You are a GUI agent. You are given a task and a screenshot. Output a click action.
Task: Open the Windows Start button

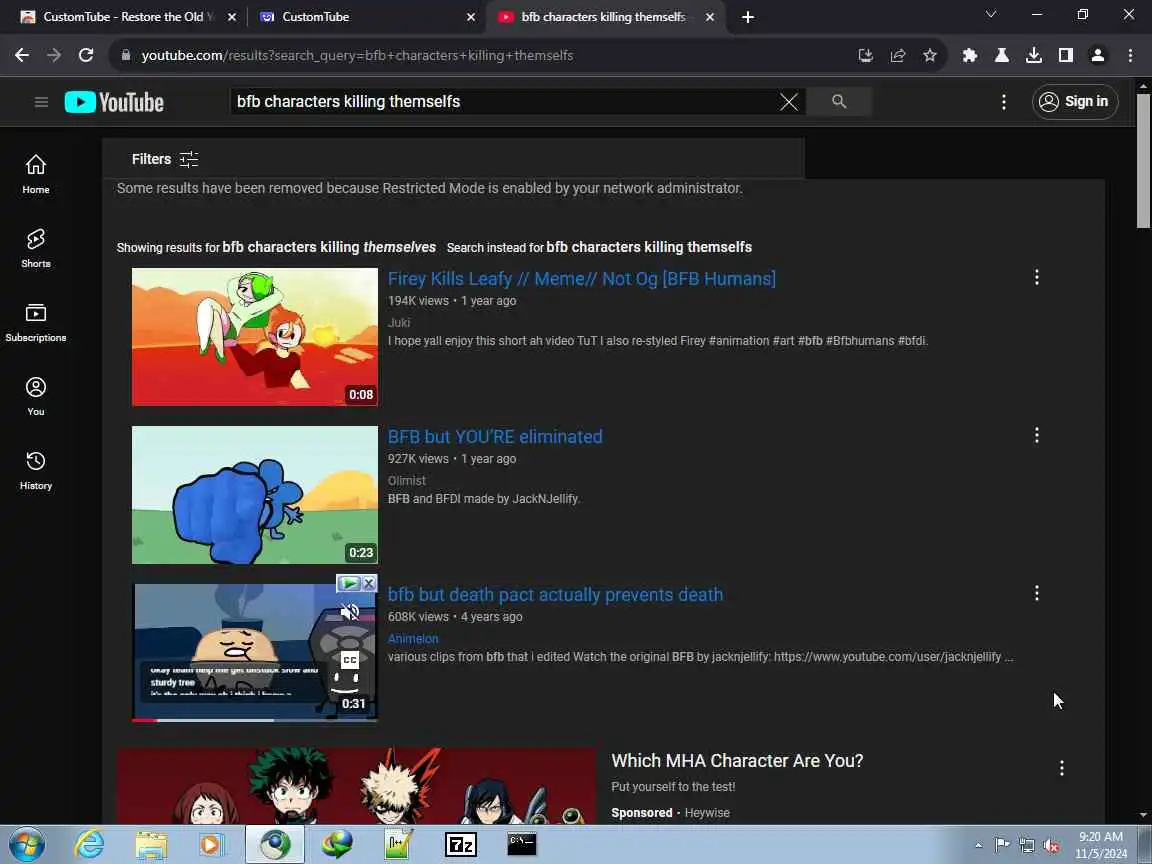coord(26,845)
